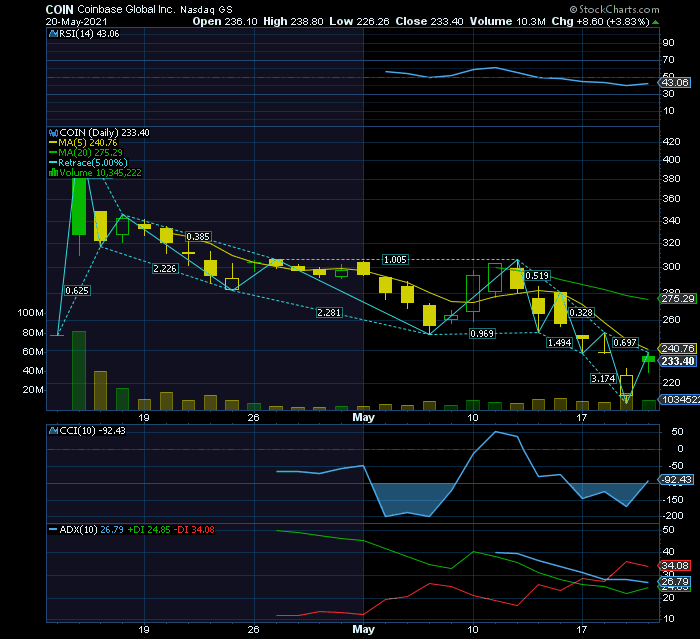The image size is (700, 639).
Task: Click the ADX(10) blue line legend marker
Action: coord(53,530)
